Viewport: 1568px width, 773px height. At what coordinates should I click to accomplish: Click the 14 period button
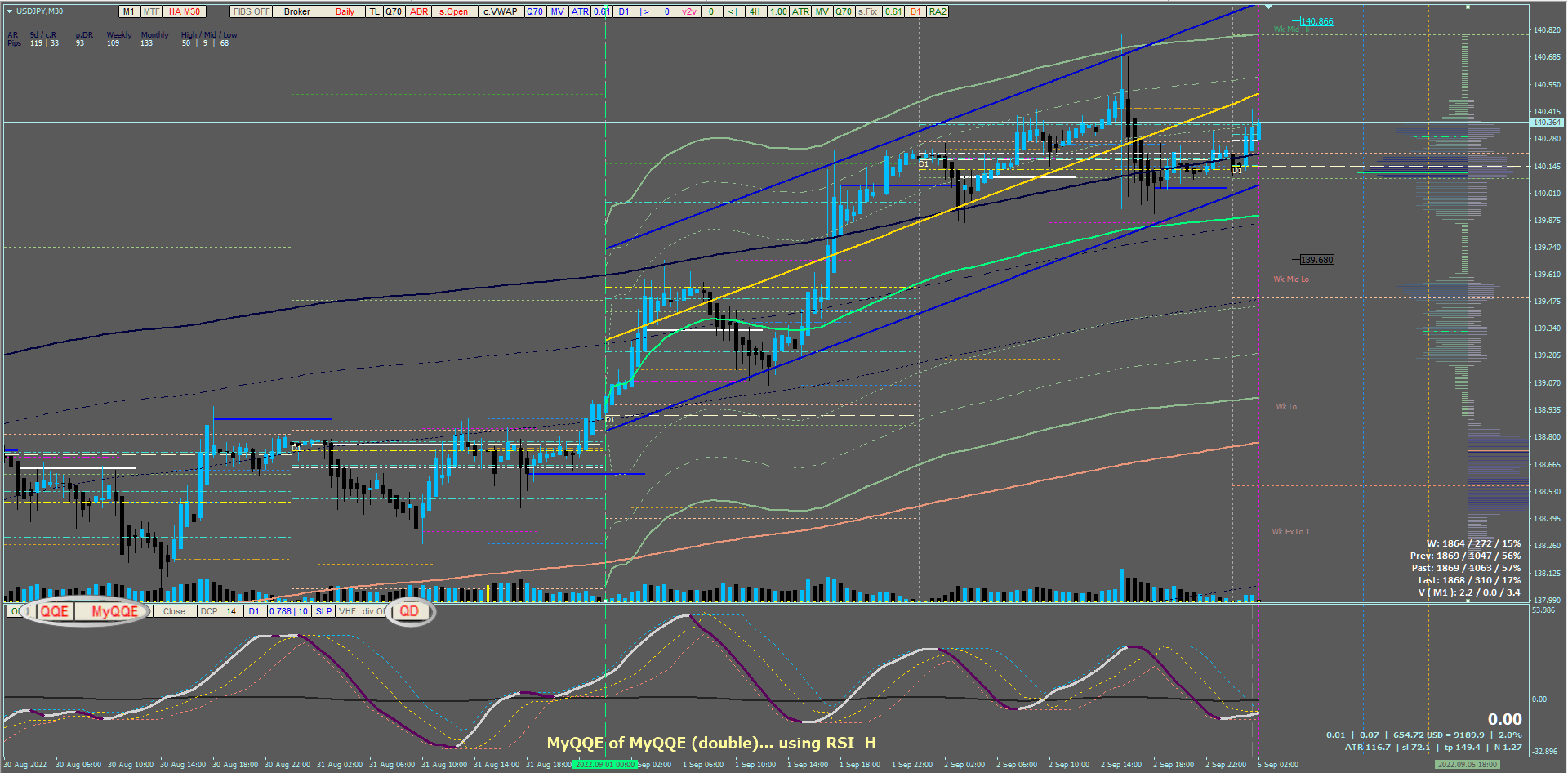click(231, 611)
